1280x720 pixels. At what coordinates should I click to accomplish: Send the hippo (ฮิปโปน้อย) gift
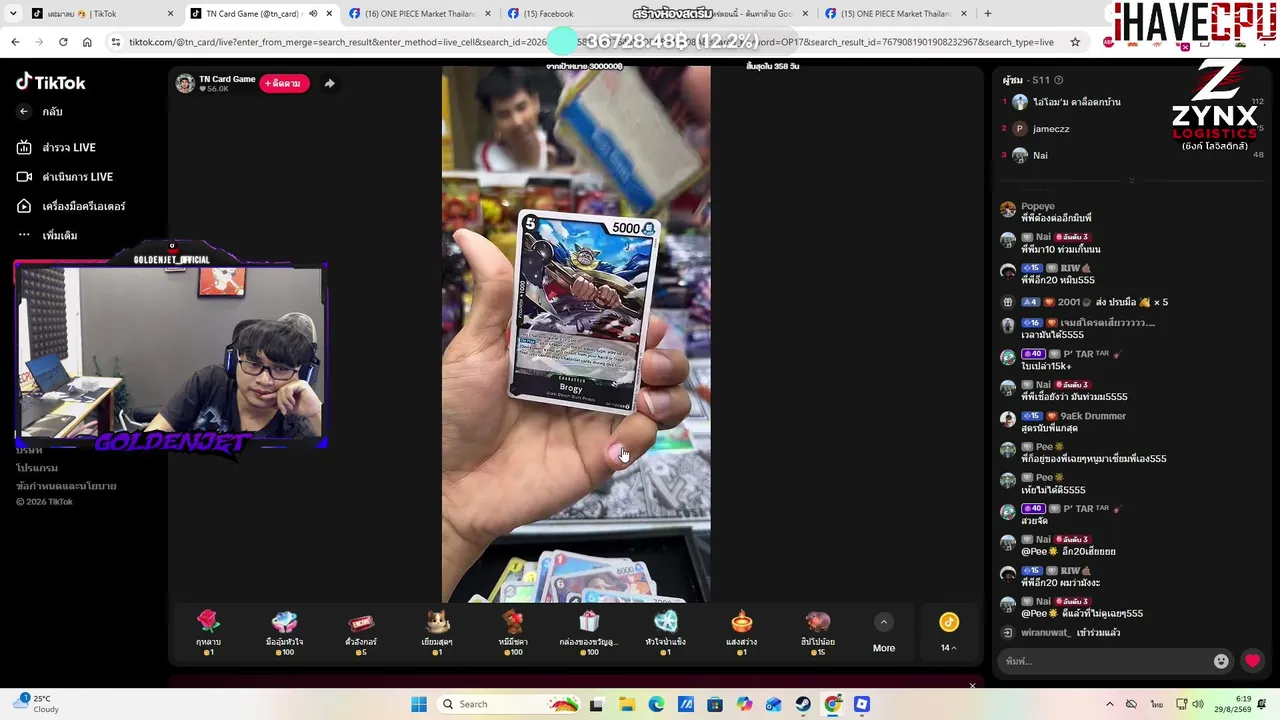tap(818, 632)
